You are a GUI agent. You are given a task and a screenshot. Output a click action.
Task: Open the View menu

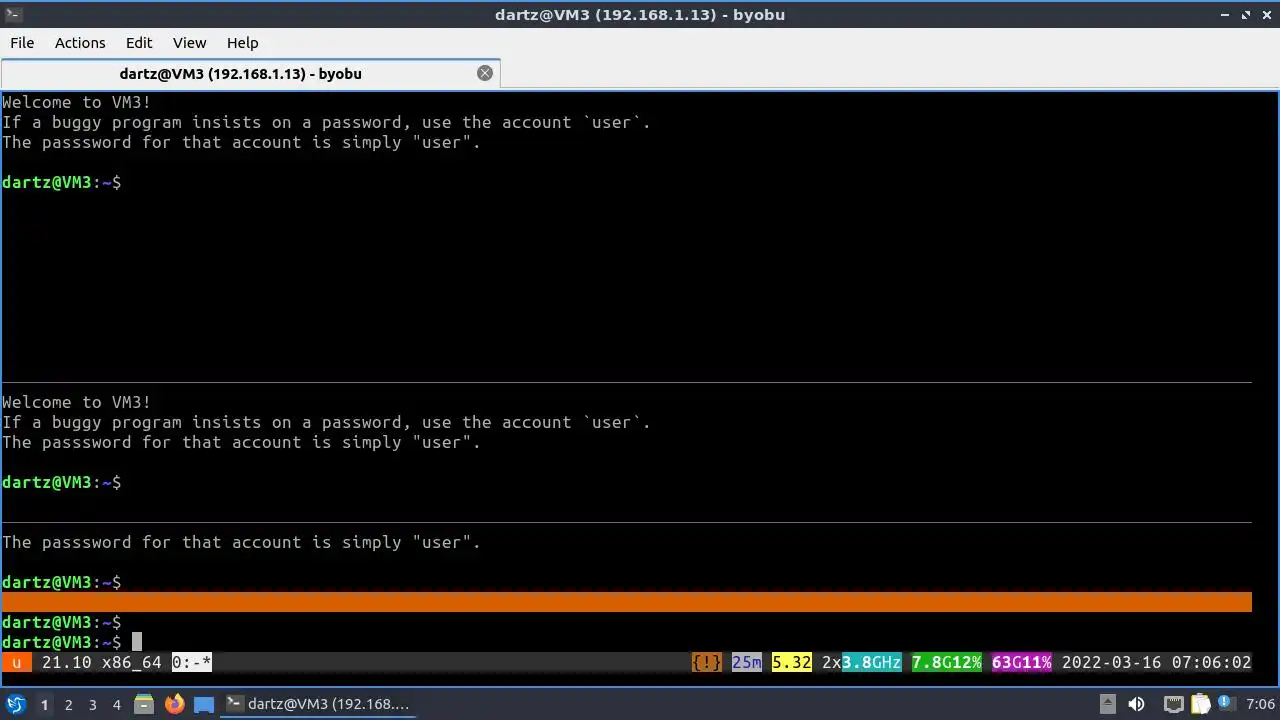coord(189,43)
